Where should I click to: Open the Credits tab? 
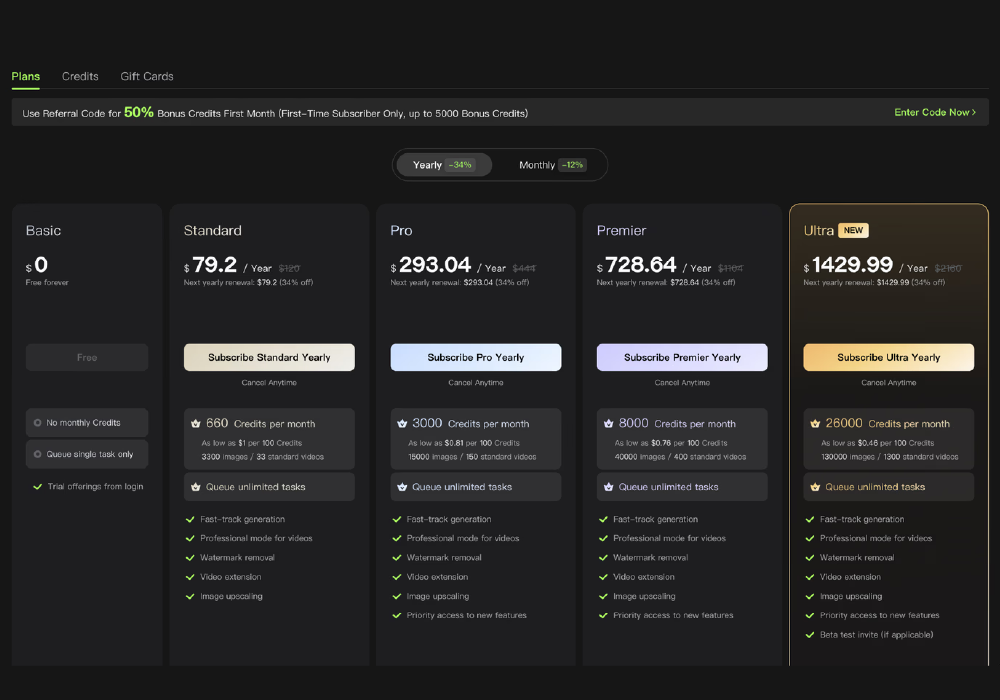click(80, 76)
